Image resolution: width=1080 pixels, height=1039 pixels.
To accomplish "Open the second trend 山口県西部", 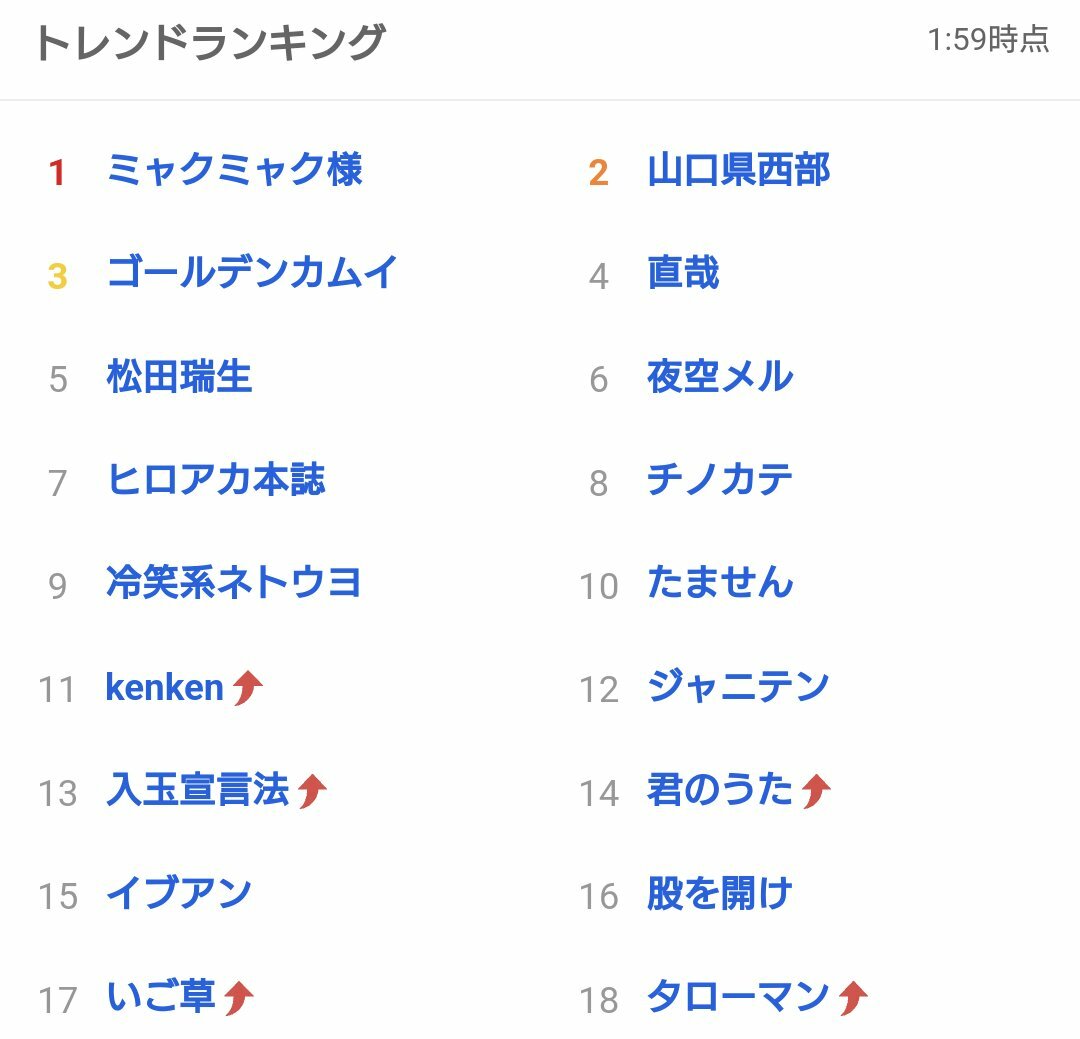I will [739, 169].
